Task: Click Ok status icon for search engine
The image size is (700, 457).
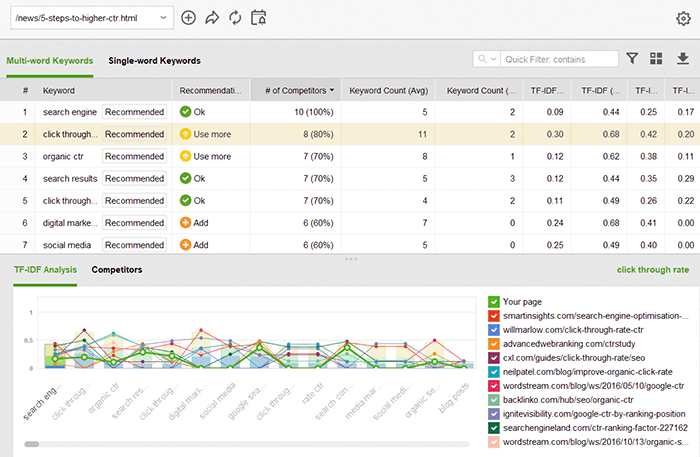Action: [185, 112]
